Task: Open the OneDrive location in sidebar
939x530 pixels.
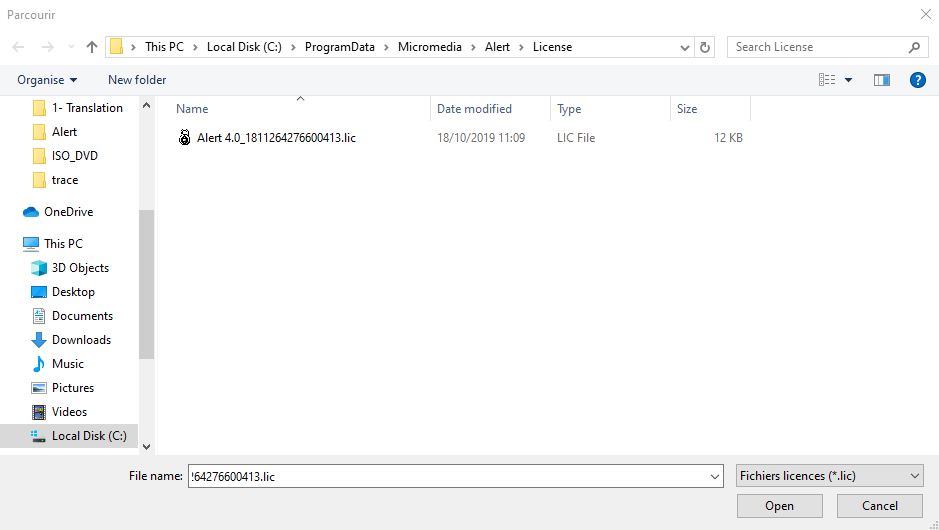Action: click(x=68, y=212)
